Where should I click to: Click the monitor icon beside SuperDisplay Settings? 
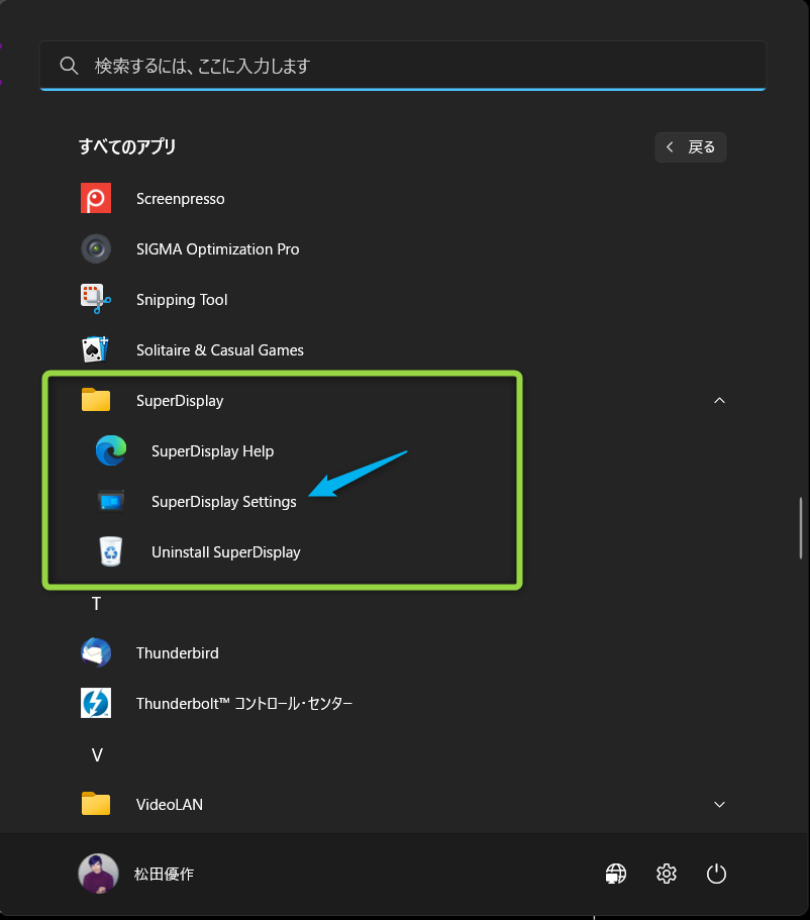pyautogui.click(x=111, y=501)
